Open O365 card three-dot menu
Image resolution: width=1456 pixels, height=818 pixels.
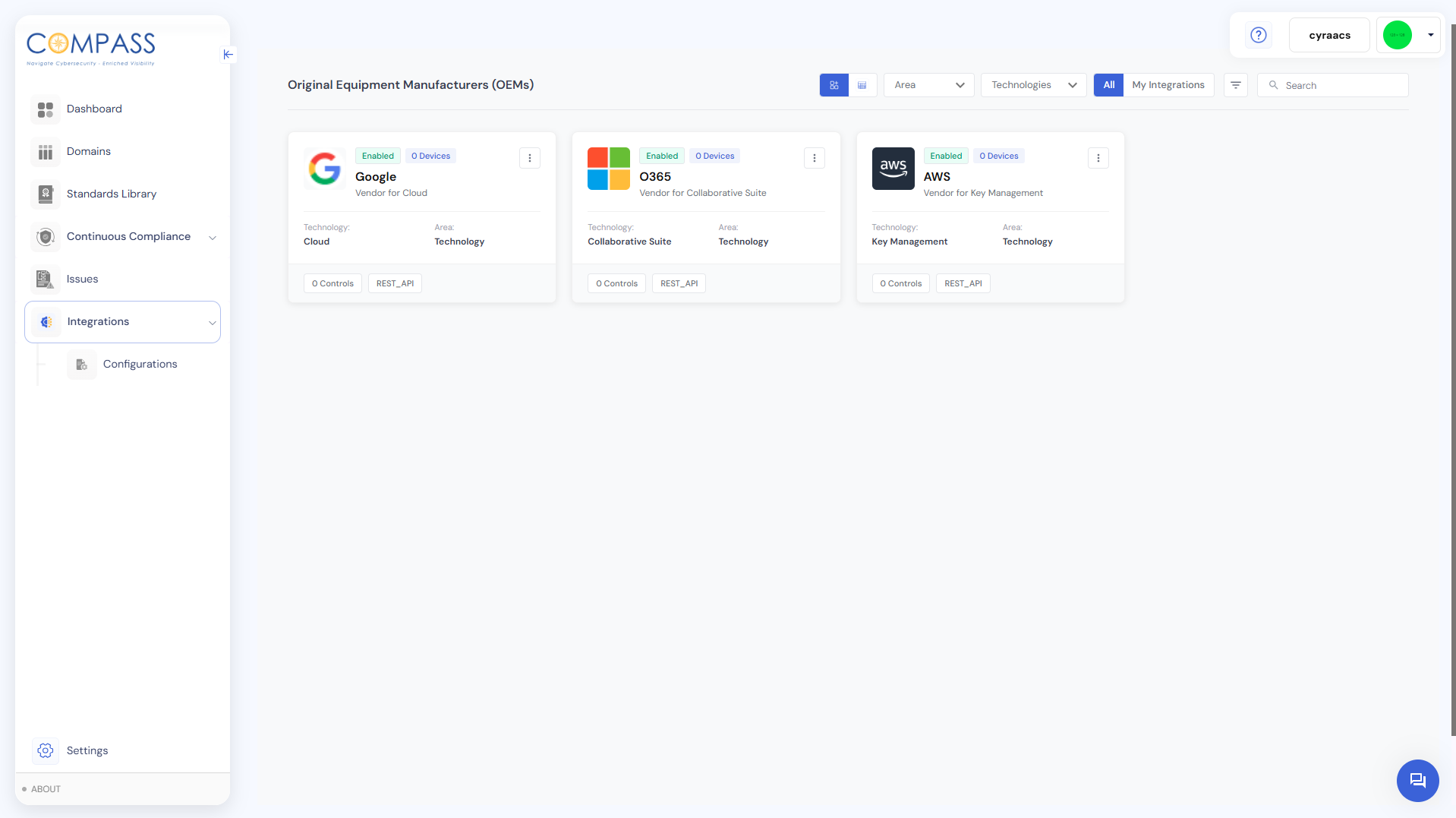pos(815,158)
